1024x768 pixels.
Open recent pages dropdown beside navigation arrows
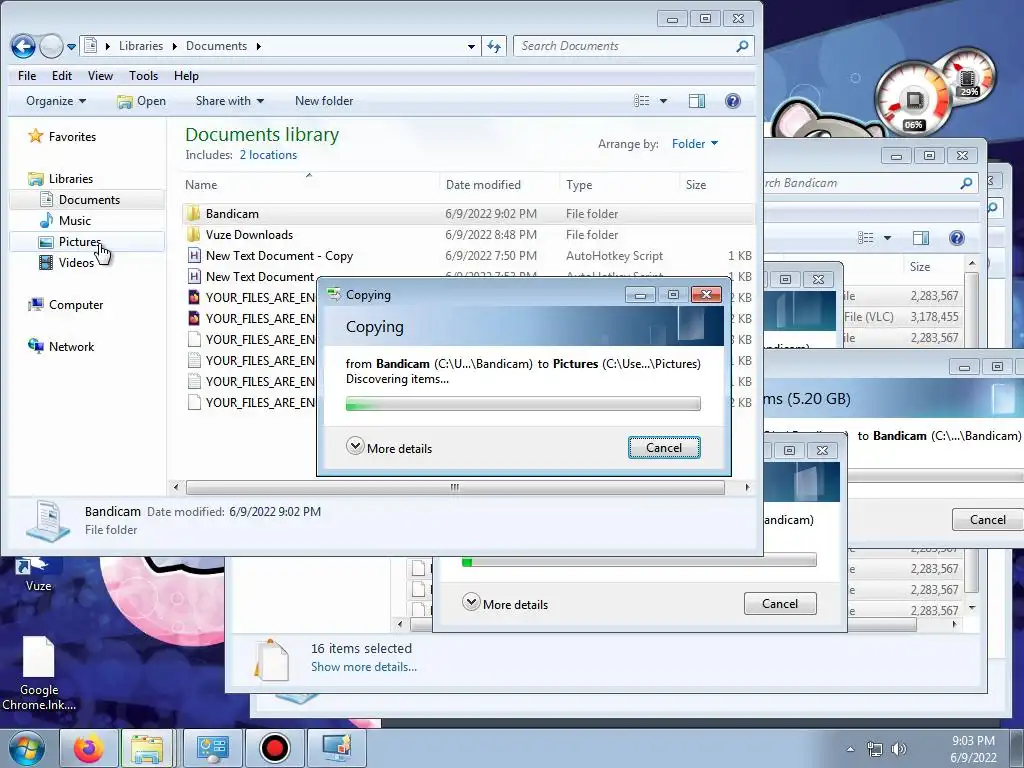pyautogui.click(x=71, y=46)
